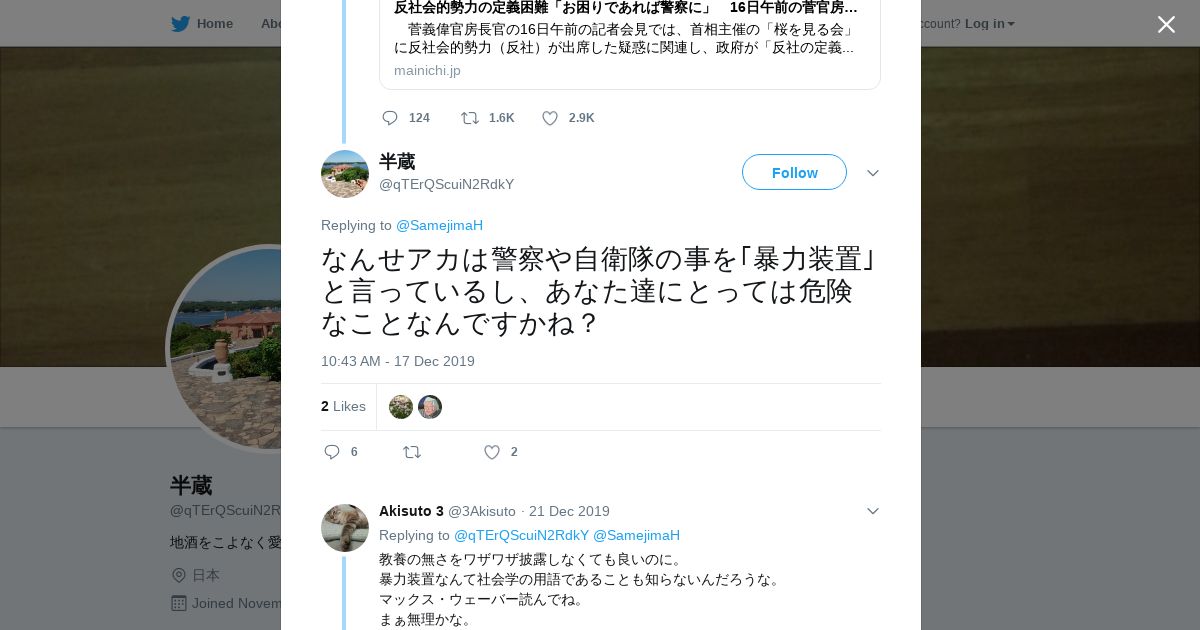This screenshot has width=1200, height=630.
Task: Click the reply icon showing 124 replies
Action: click(x=390, y=118)
